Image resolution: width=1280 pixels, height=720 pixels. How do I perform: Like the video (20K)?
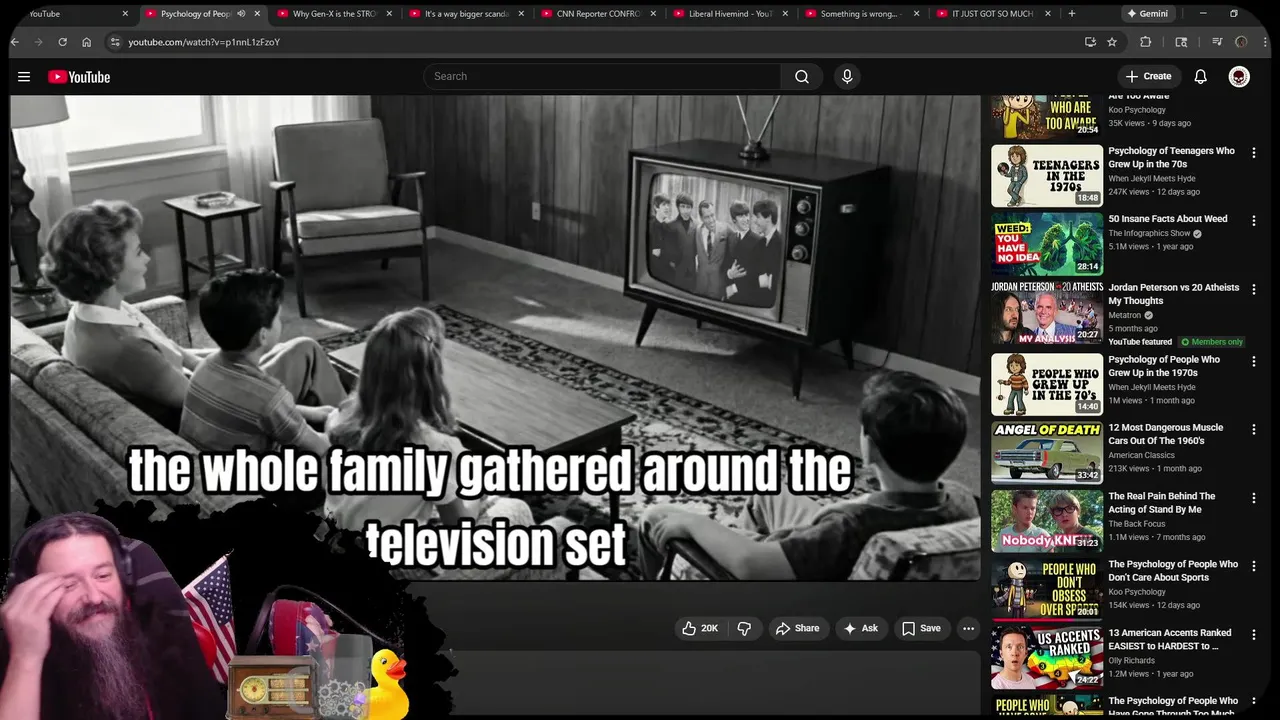(x=700, y=628)
